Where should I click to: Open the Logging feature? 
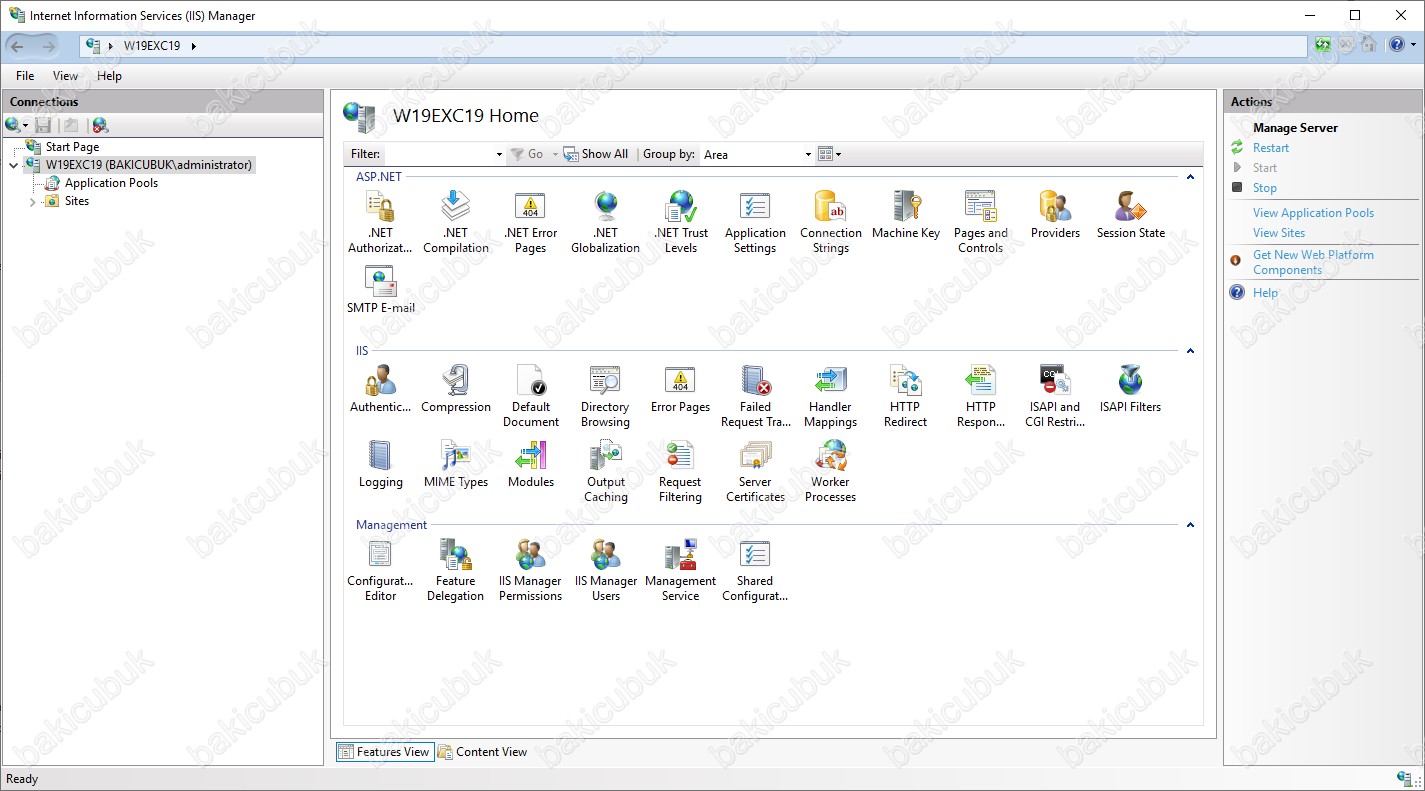click(x=380, y=464)
